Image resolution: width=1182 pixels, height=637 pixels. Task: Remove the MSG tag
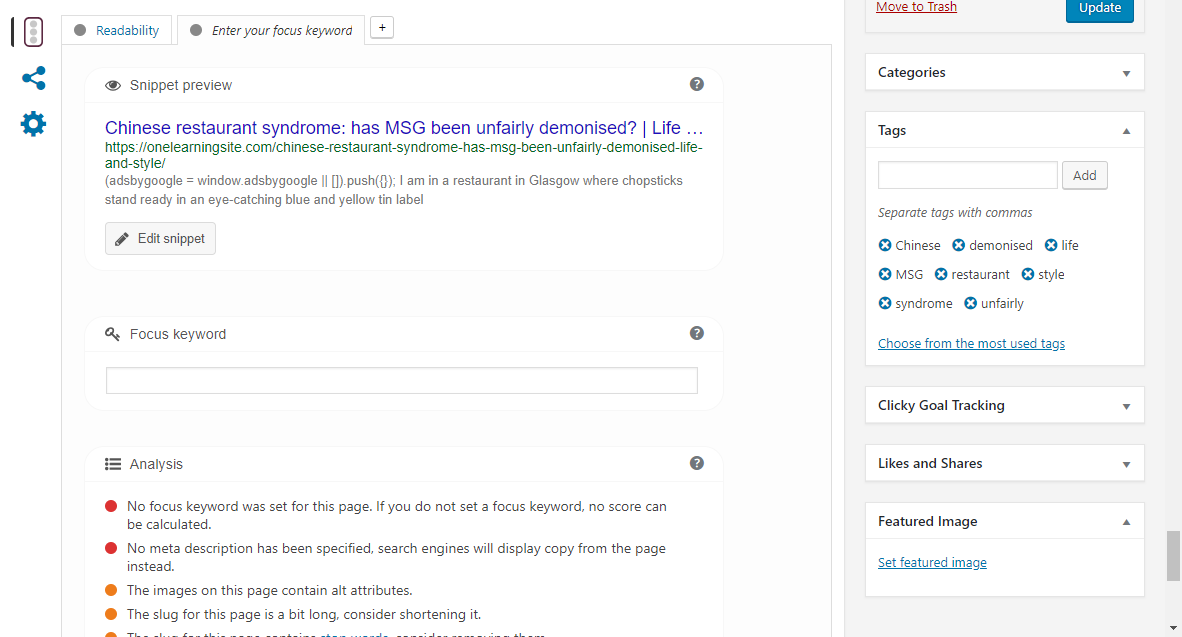(x=885, y=274)
